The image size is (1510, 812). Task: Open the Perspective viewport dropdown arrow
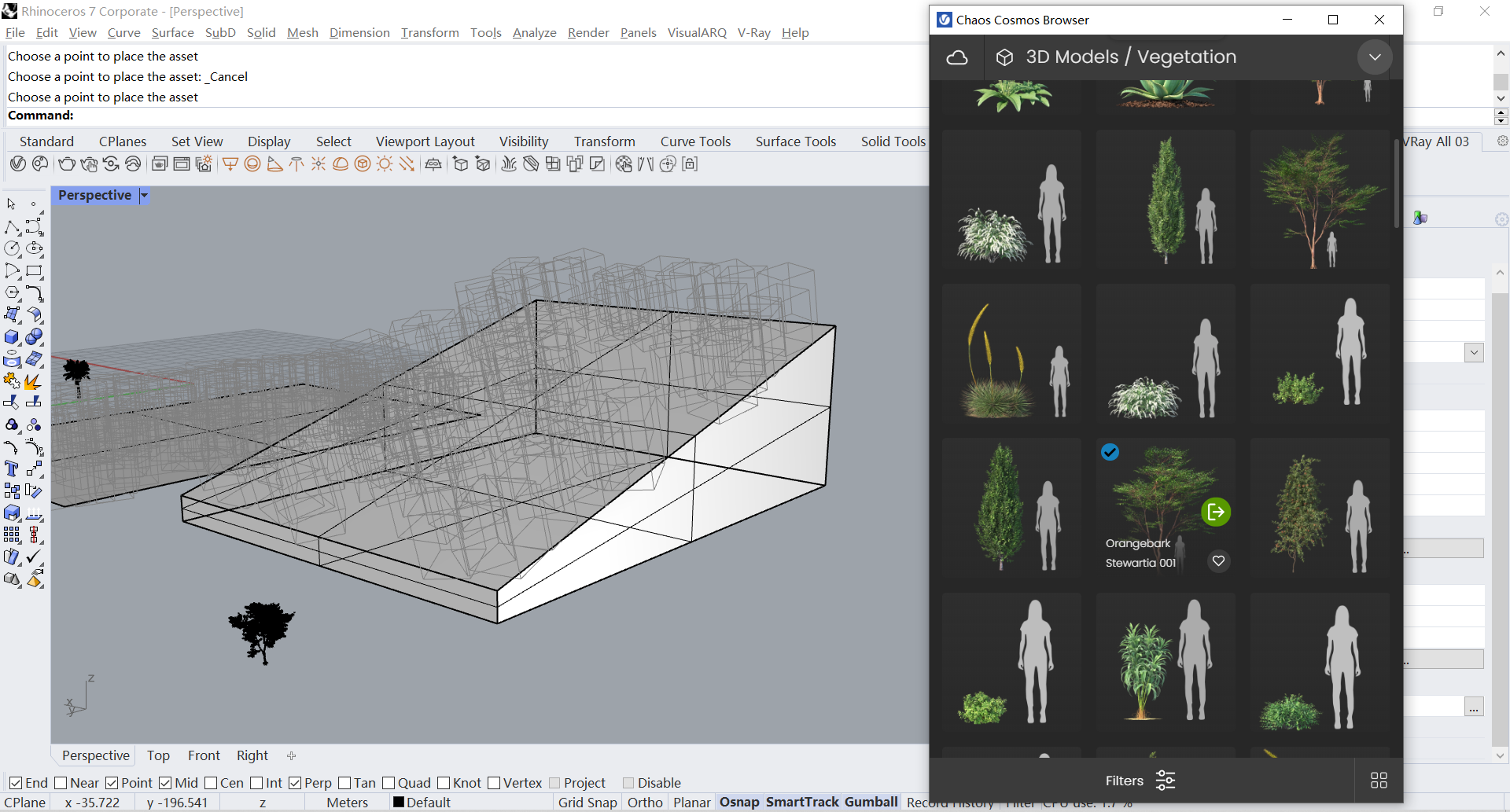tap(144, 196)
